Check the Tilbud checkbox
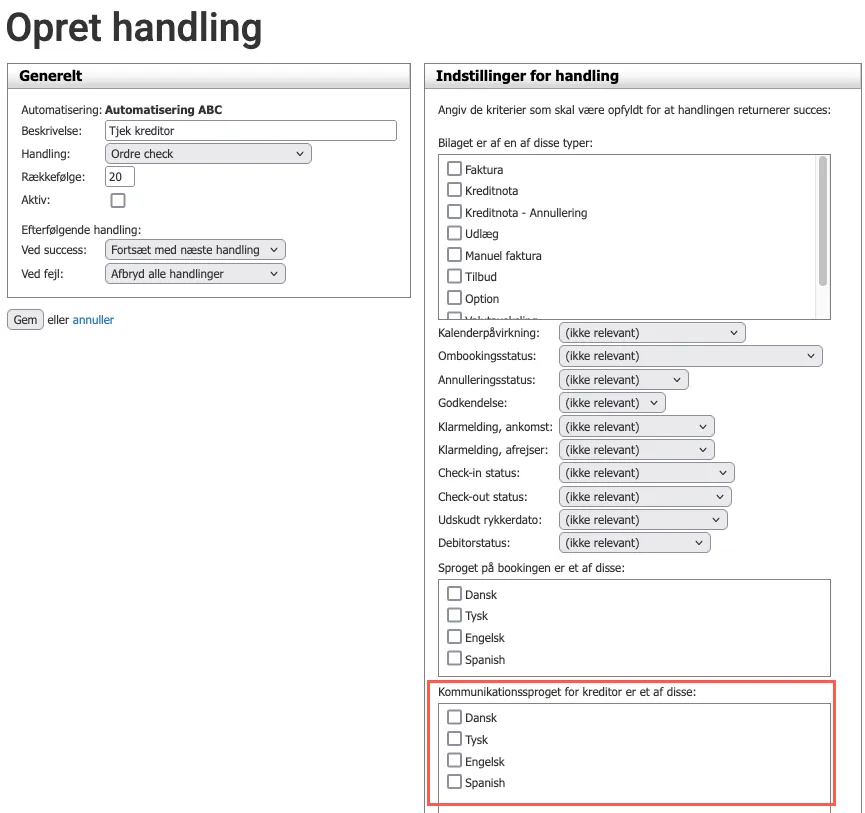Image resolution: width=865 pixels, height=813 pixels. (454, 277)
